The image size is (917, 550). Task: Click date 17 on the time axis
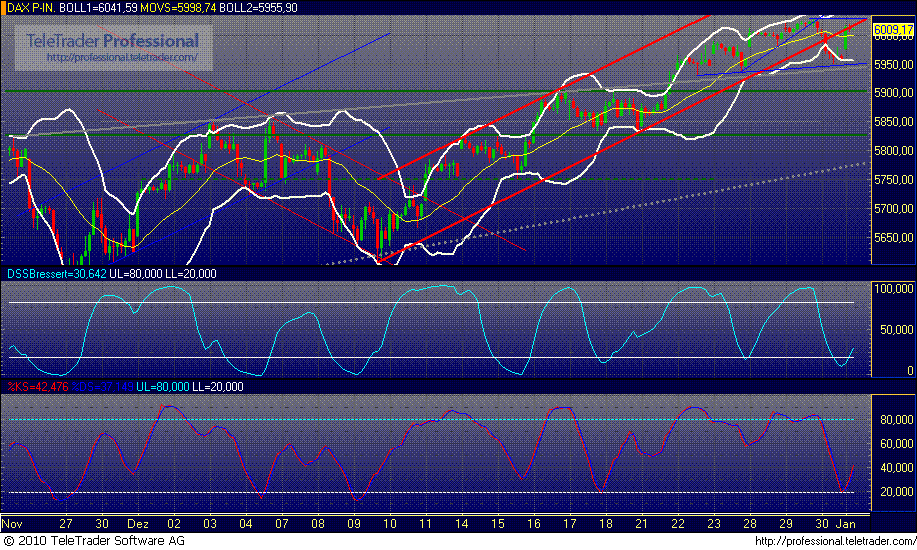pos(571,523)
